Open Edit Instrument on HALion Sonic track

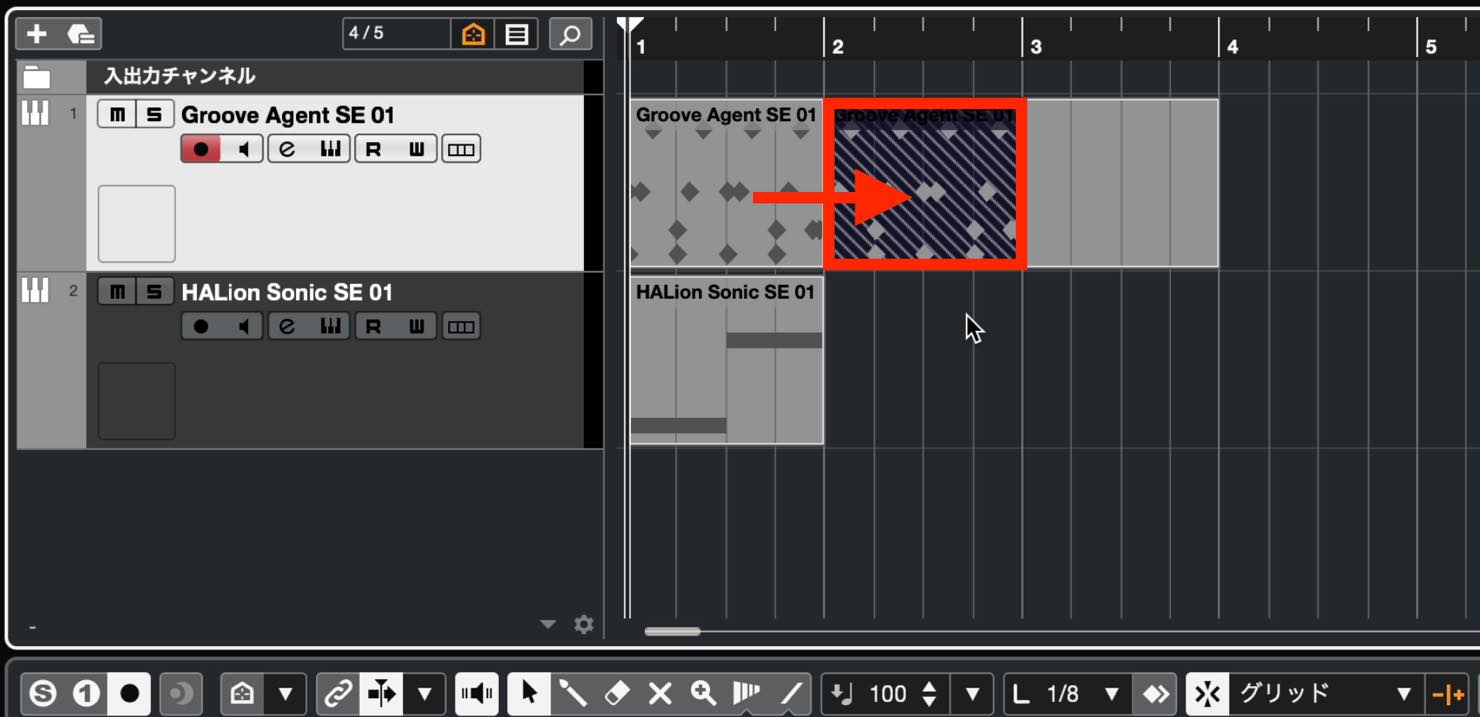[x=329, y=326]
